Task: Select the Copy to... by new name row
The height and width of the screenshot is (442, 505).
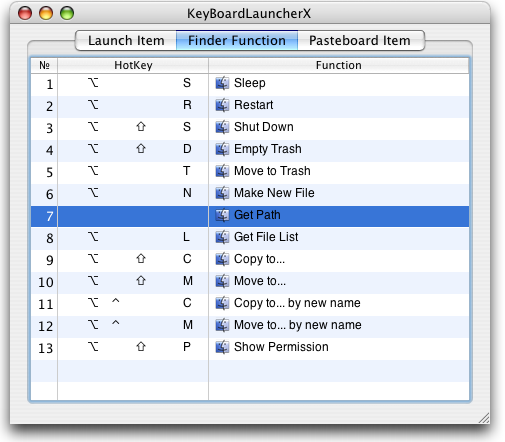Action: 250,303
